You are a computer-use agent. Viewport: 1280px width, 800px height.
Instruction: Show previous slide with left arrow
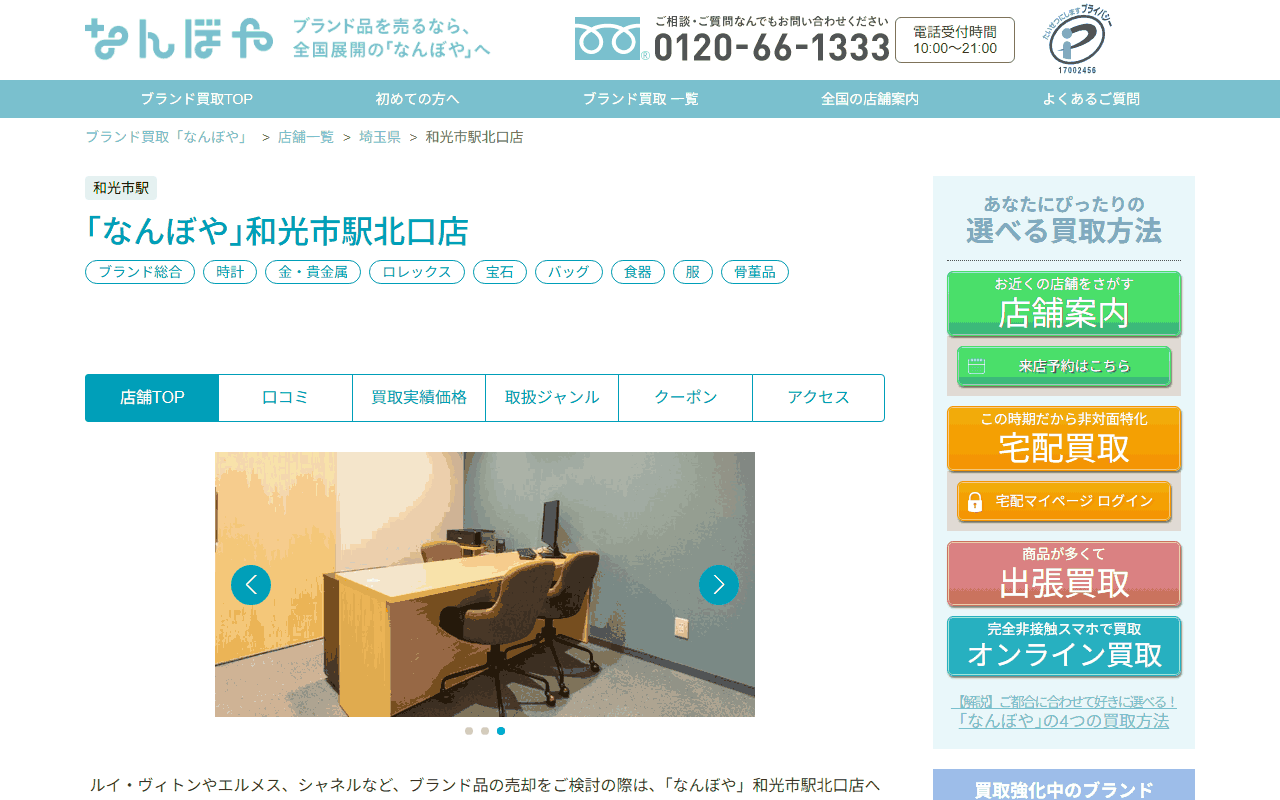[x=251, y=585]
